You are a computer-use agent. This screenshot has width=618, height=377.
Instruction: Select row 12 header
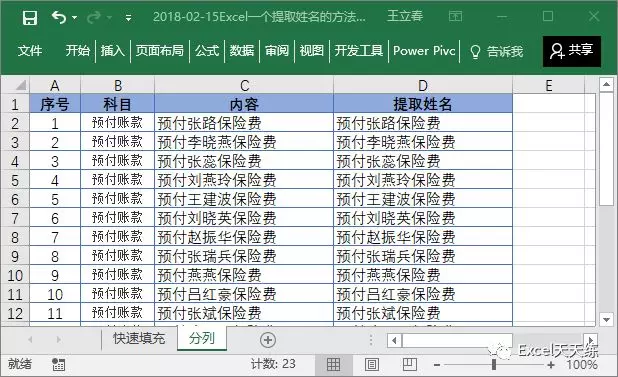click(x=15, y=313)
